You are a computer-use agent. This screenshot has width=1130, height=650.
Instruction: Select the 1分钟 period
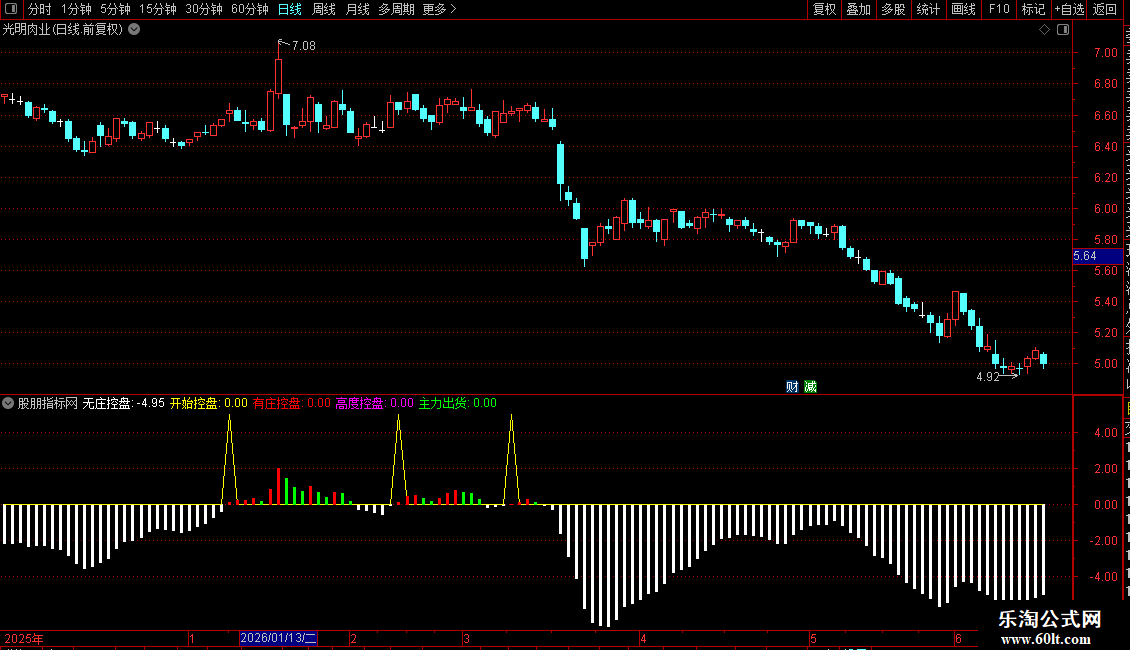point(76,9)
